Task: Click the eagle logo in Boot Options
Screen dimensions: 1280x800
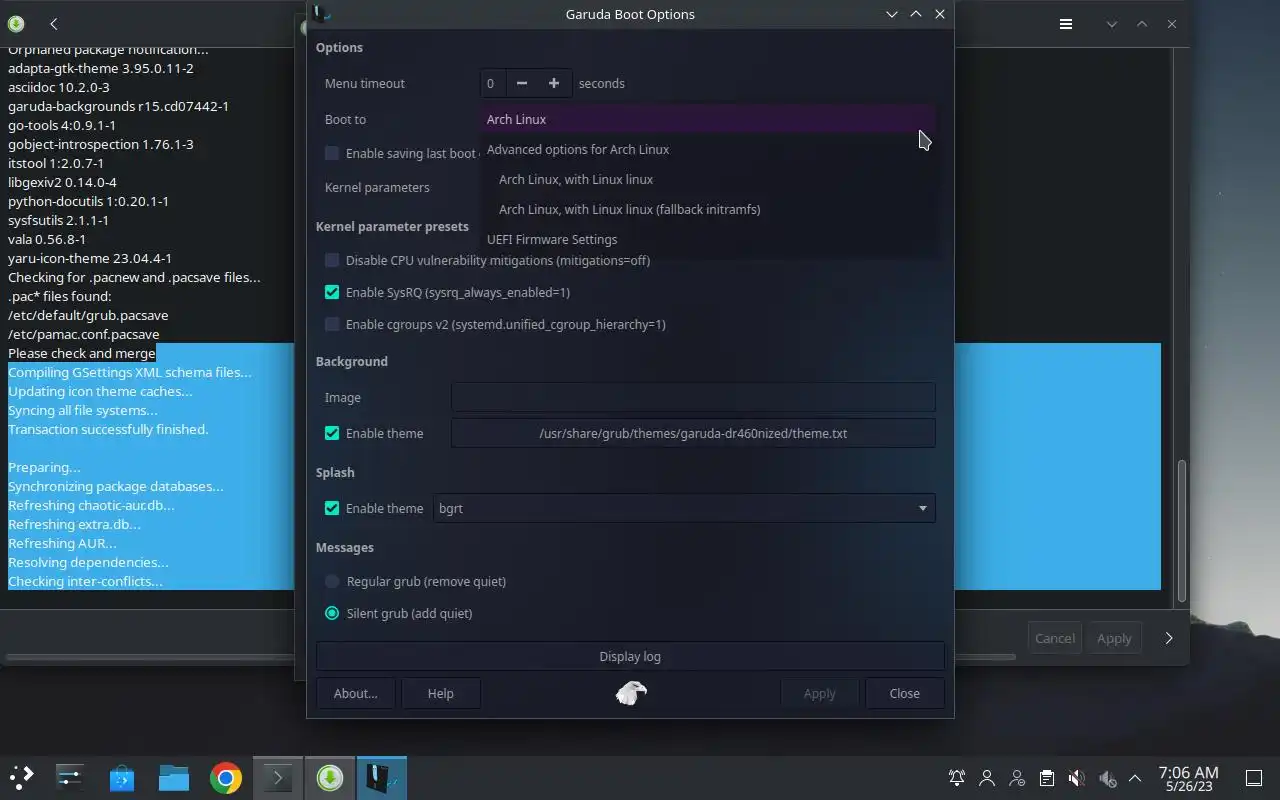Action: (x=631, y=692)
